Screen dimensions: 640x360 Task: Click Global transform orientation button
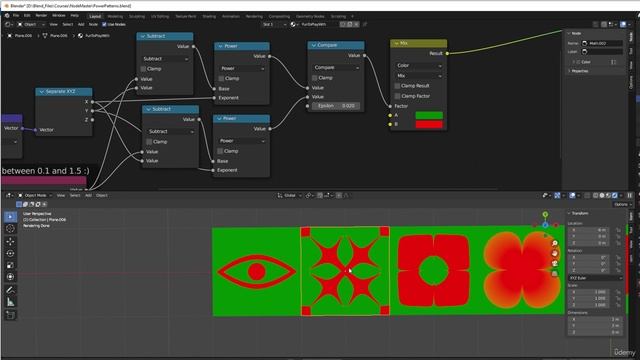pos(290,196)
